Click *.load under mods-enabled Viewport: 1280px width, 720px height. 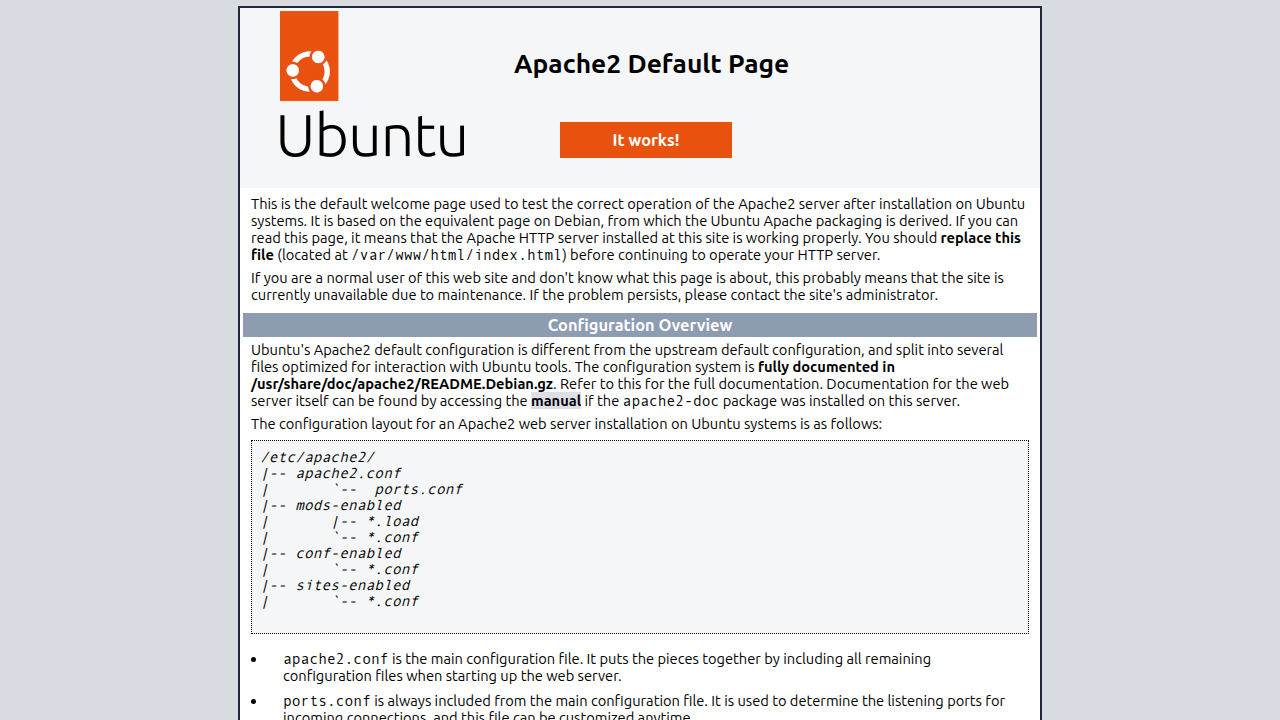pyautogui.click(x=393, y=521)
